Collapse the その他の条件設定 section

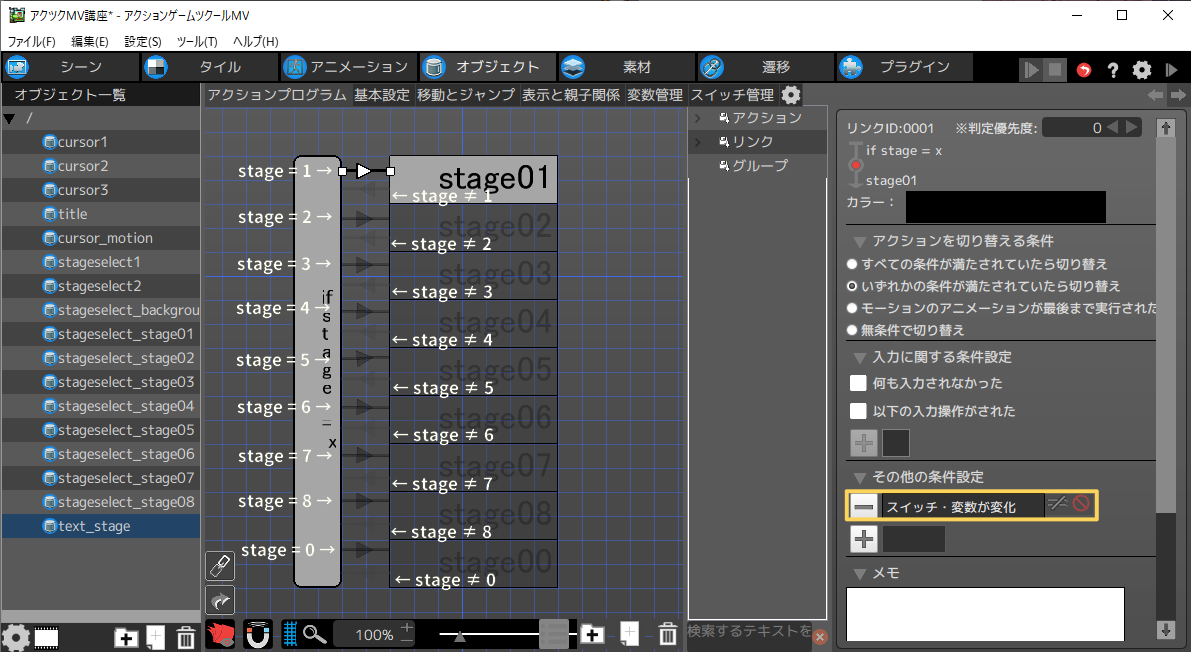tap(859, 477)
